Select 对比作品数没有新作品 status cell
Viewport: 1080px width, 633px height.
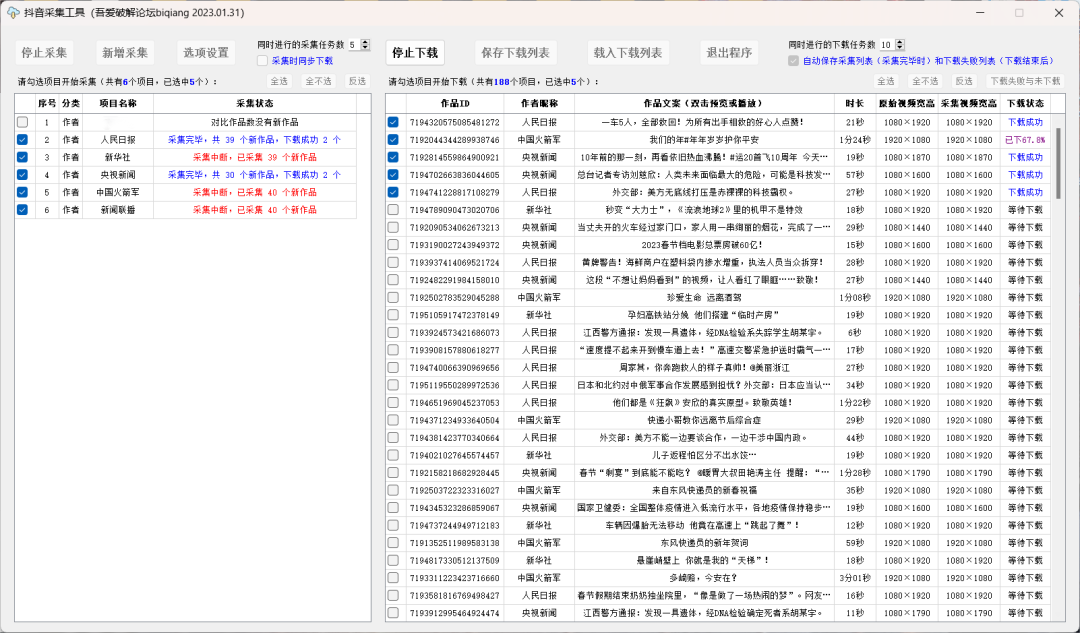point(255,122)
